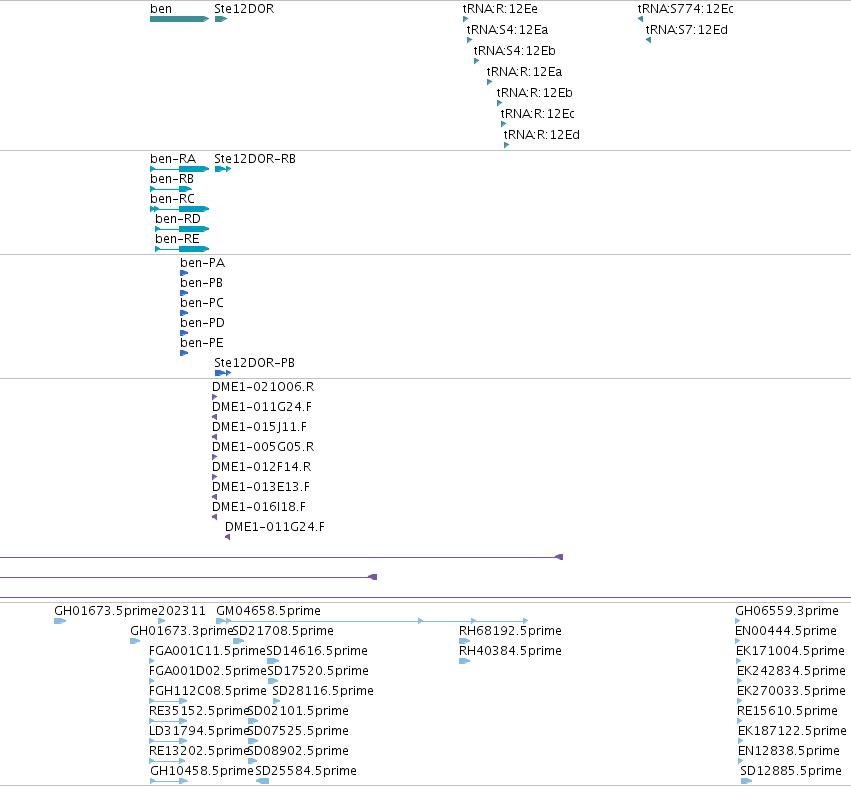Click EK270033.5prime EST label
The image size is (851, 786).
[791, 691]
